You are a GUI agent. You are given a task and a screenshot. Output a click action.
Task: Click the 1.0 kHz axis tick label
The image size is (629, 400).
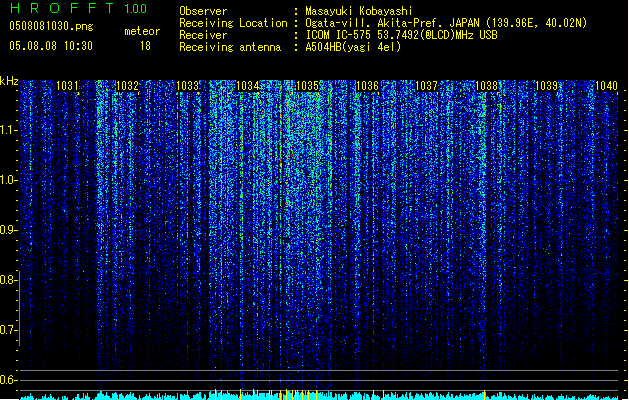(x=8, y=180)
